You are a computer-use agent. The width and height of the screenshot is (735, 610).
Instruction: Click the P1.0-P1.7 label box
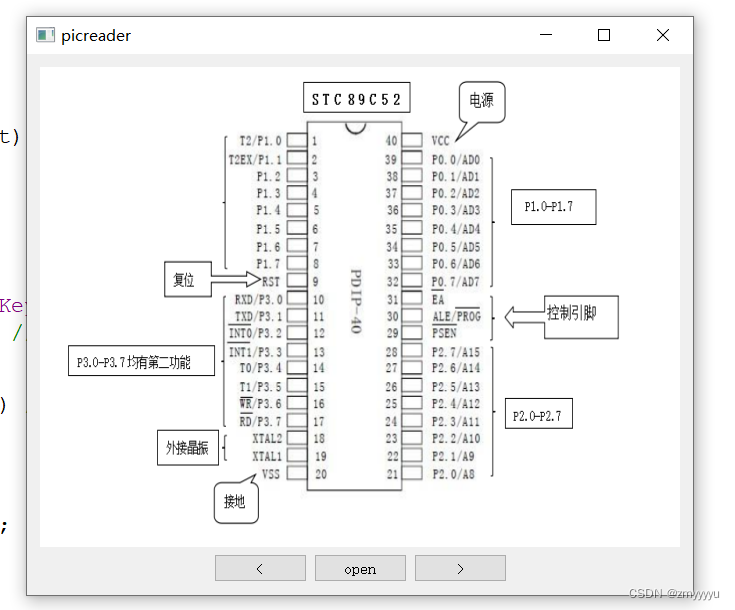(x=554, y=207)
